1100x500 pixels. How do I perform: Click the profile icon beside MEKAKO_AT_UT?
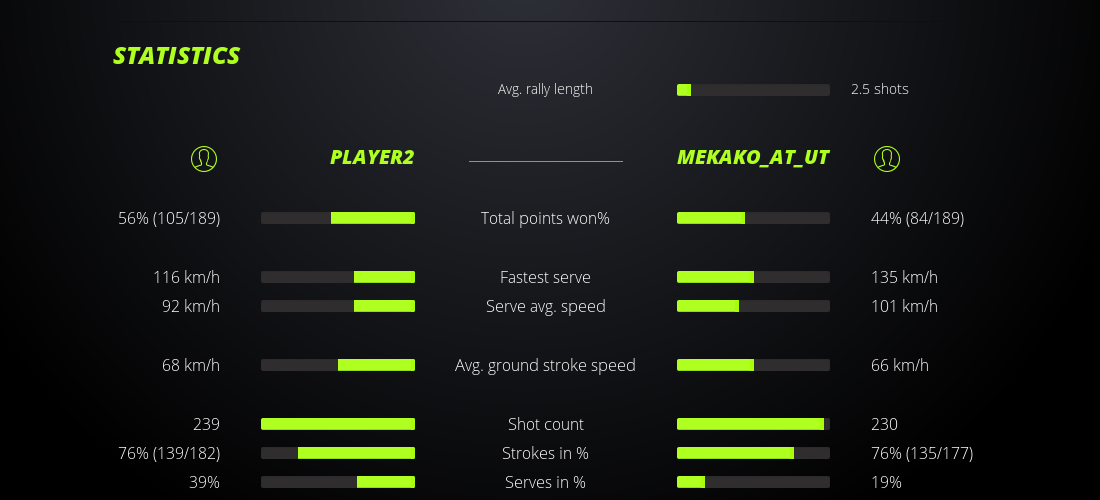pyautogui.click(x=886, y=158)
